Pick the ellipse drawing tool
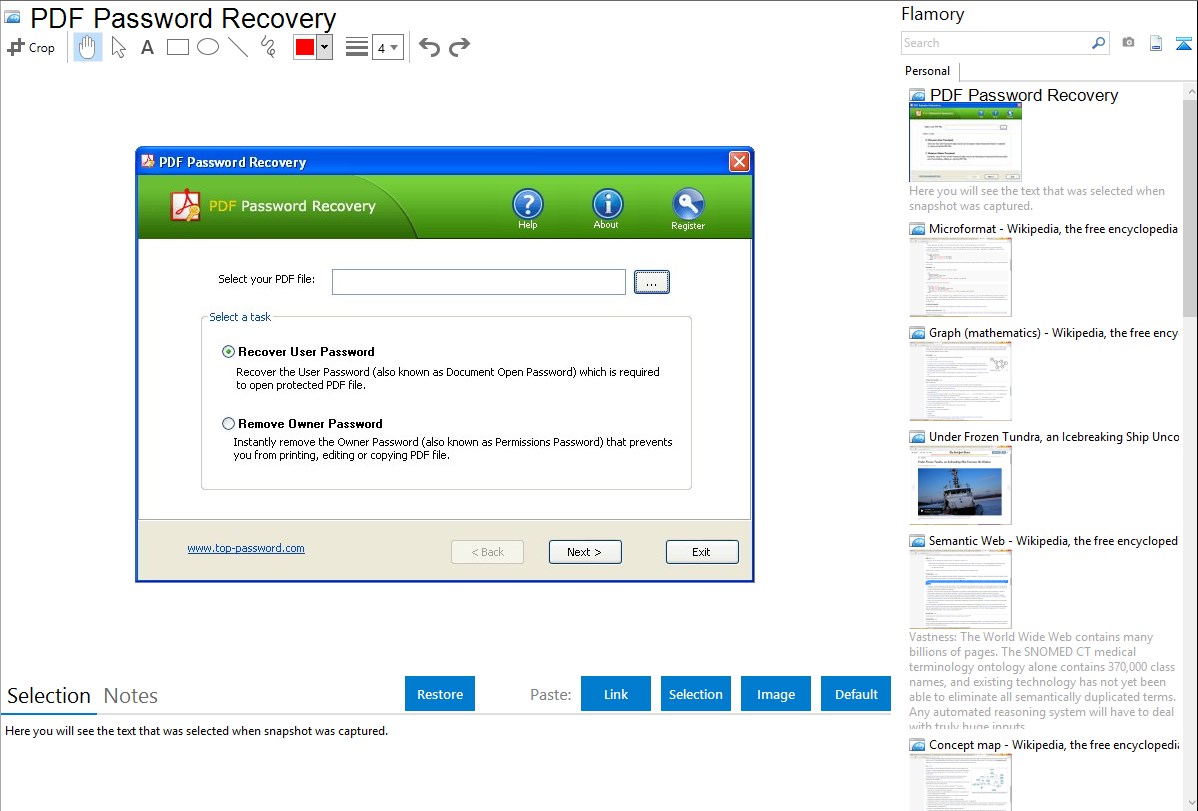Screen dimensions: 1198x811 [x=208, y=47]
